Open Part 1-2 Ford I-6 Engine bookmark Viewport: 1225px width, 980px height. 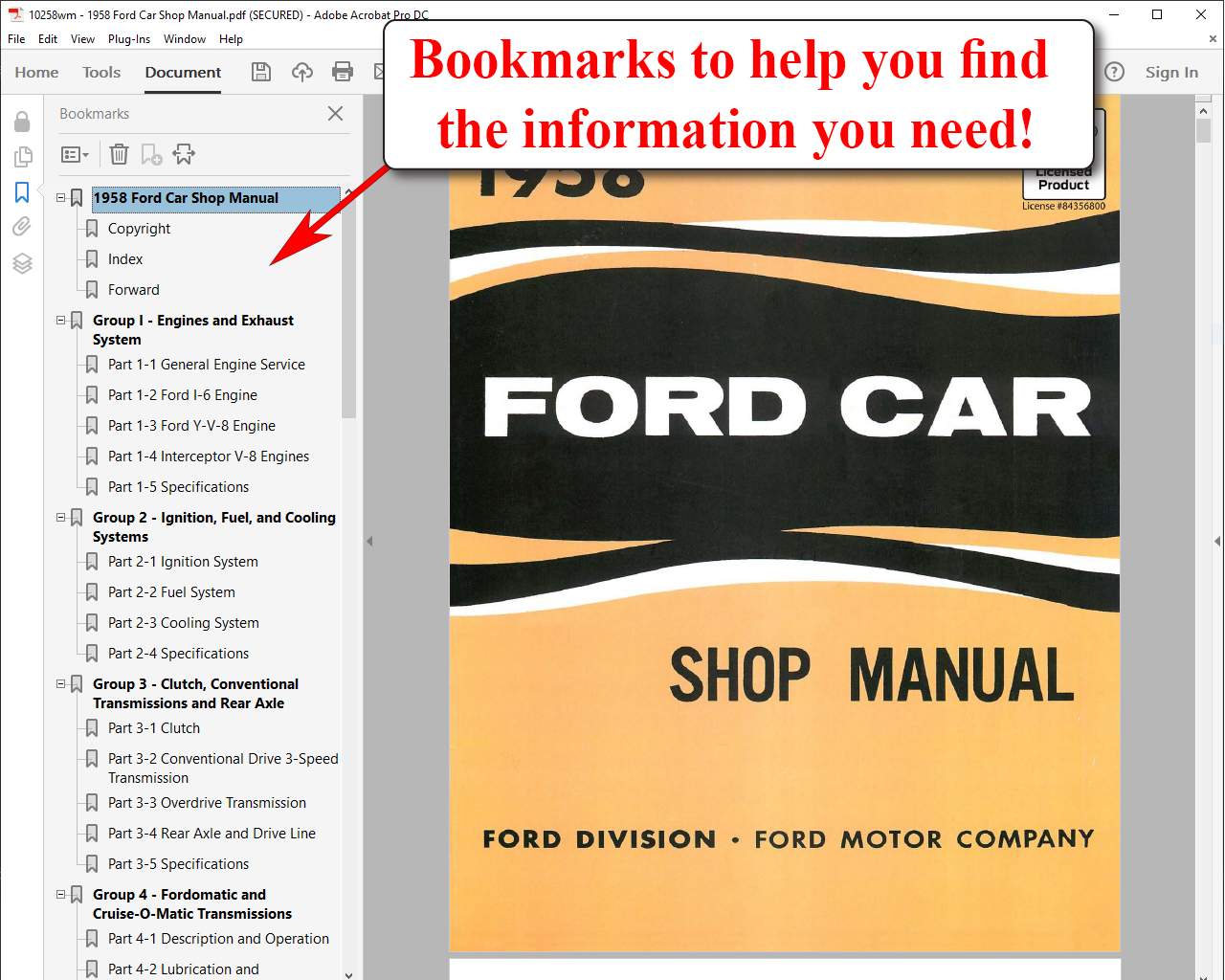[183, 395]
